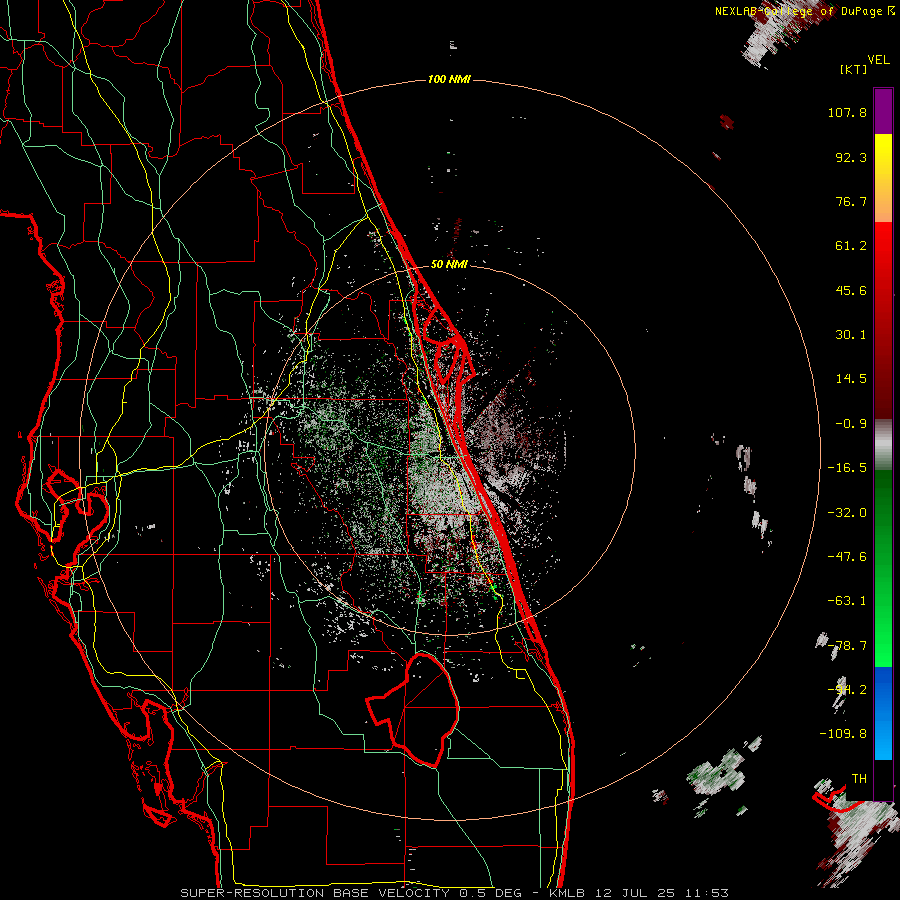Click the "100 NMI" range ring label
The height and width of the screenshot is (900, 900).
(449, 79)
